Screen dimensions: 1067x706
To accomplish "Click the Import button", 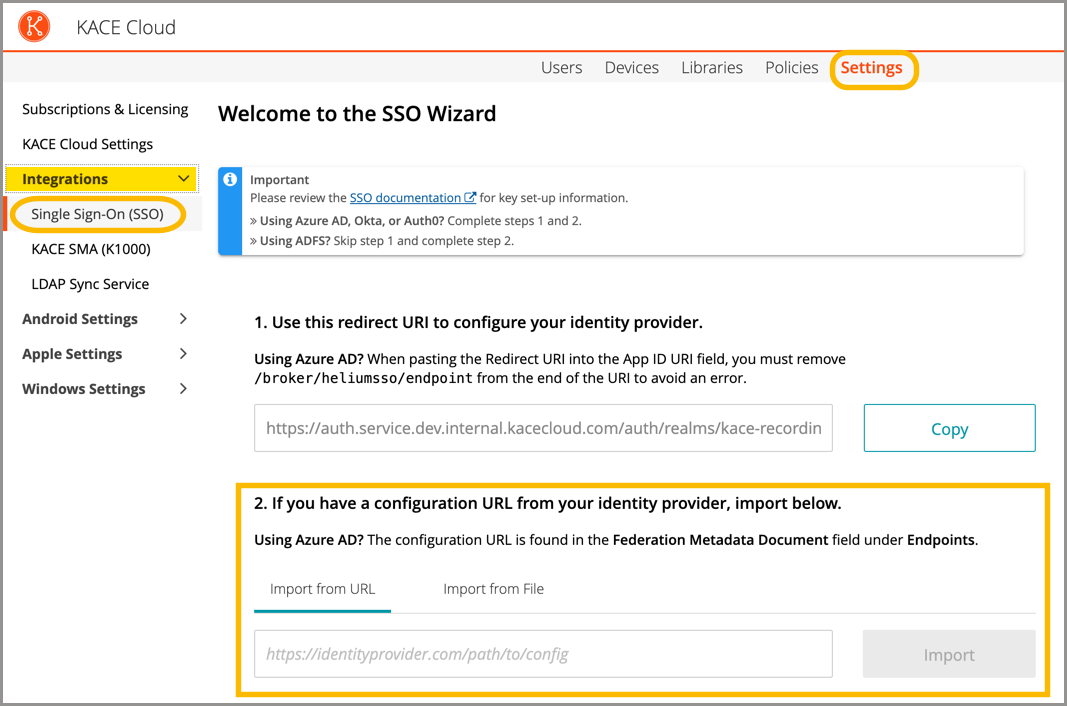I will pos(948,655).
